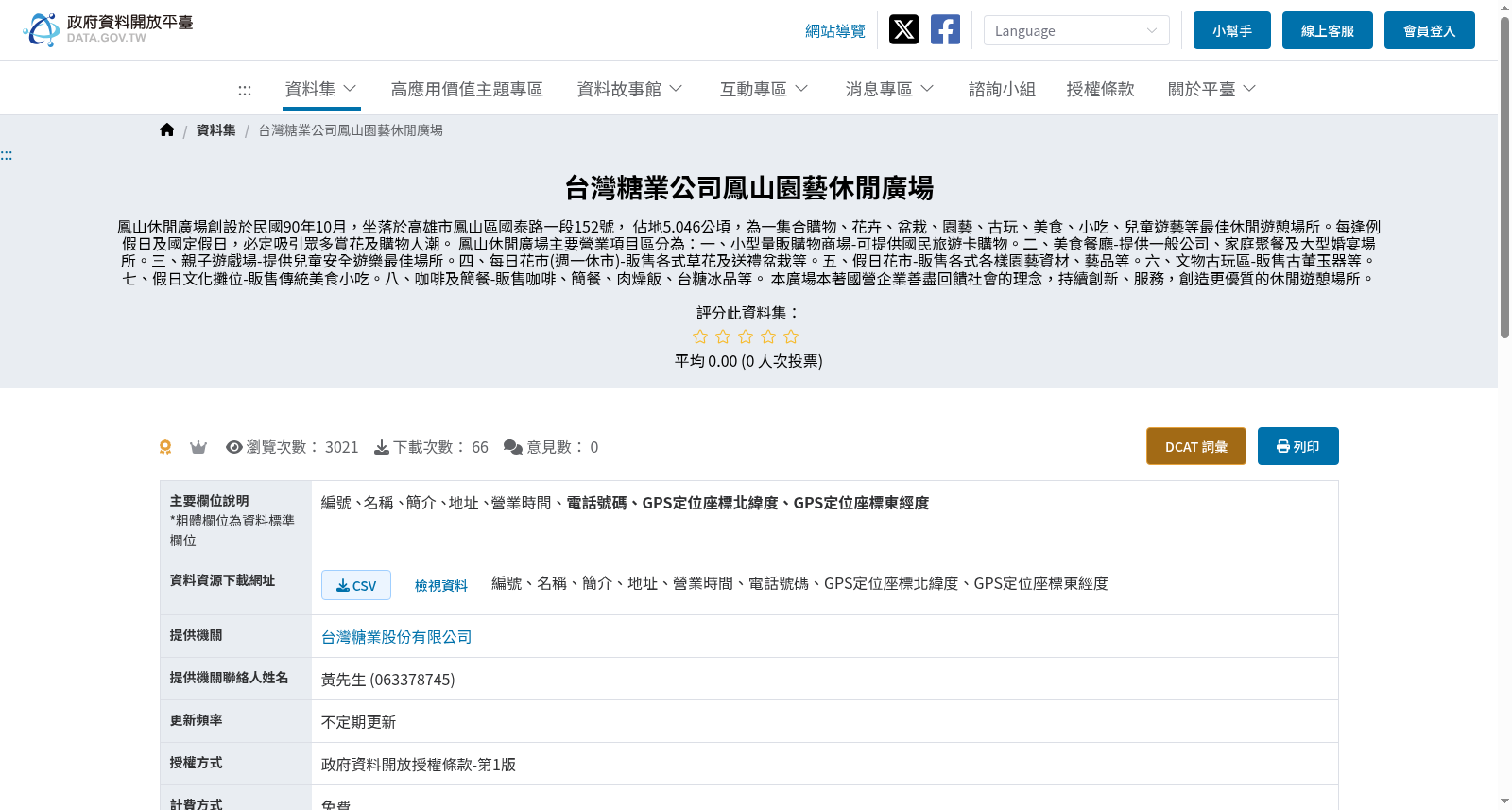This screenshot has width=1512, height=810.
Task: Click the 平均 0.00 (0 人次投票) text
Action: click(748, 361)
